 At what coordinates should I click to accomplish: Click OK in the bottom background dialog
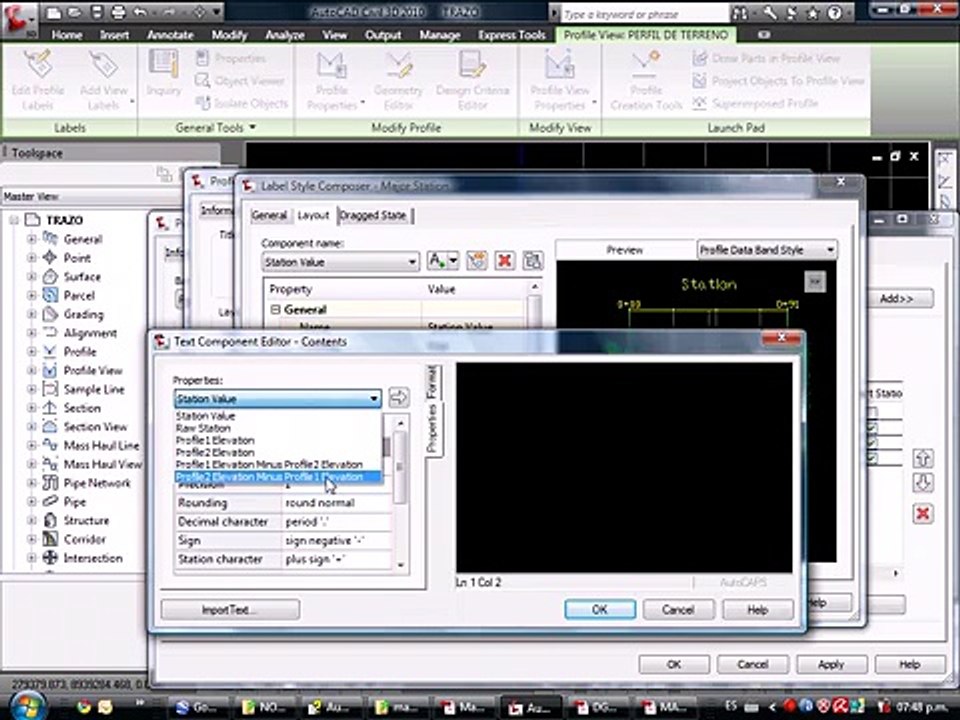click(674, 664)
